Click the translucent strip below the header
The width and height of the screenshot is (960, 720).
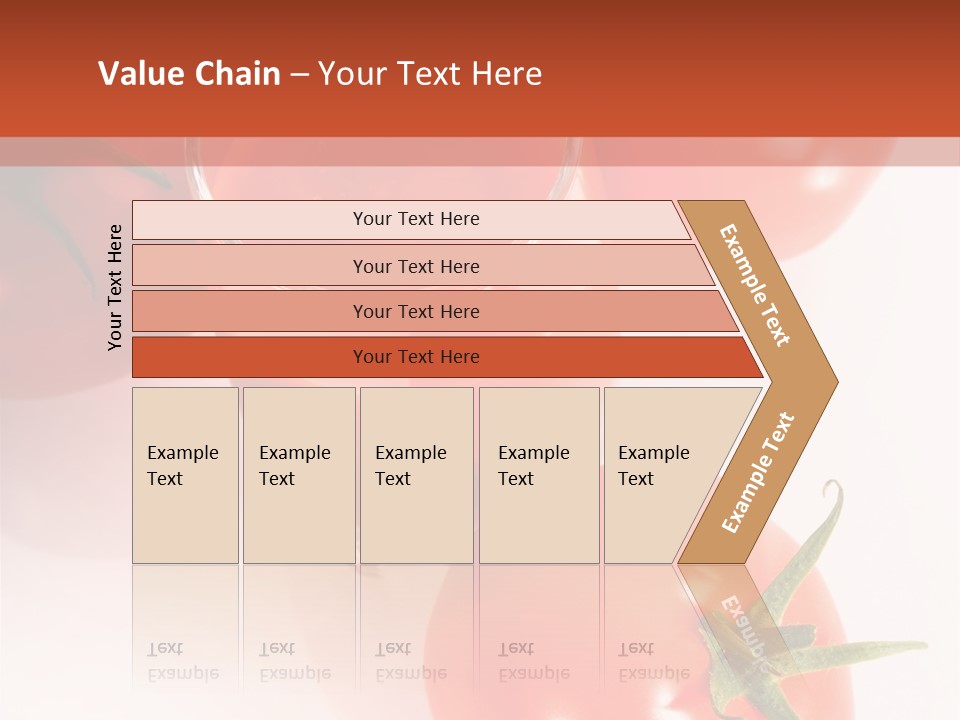tap(480, 151)
